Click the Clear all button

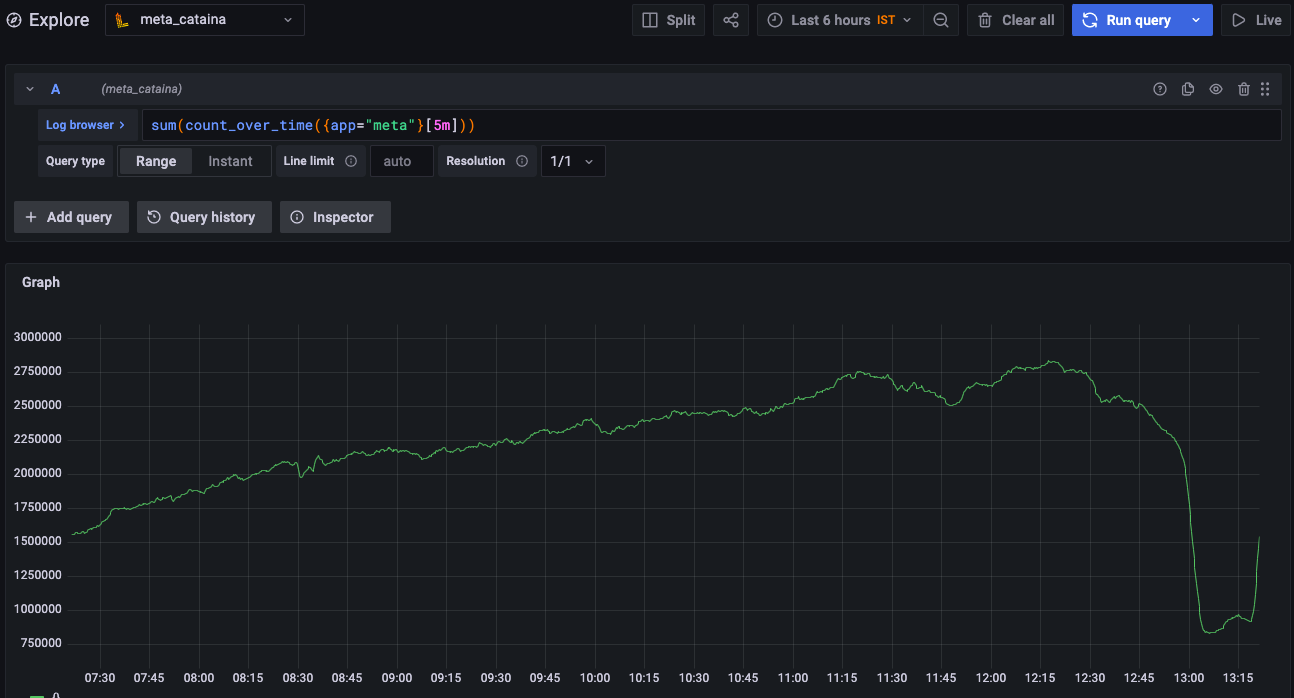point(1015,20)
